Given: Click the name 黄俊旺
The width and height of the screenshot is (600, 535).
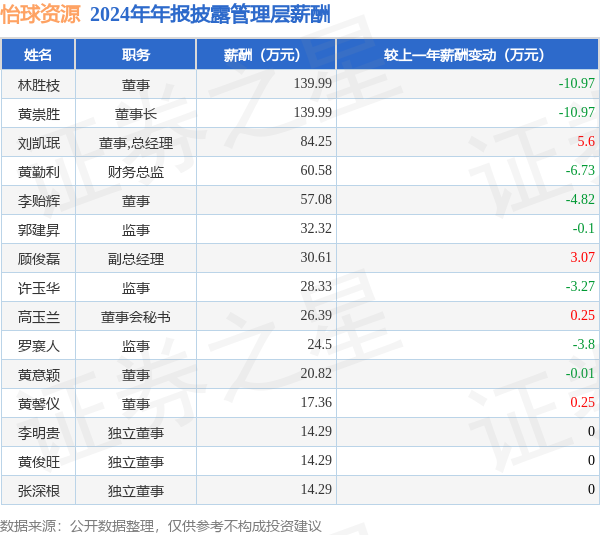Looking at the screenshot, I should coord(39,462).
